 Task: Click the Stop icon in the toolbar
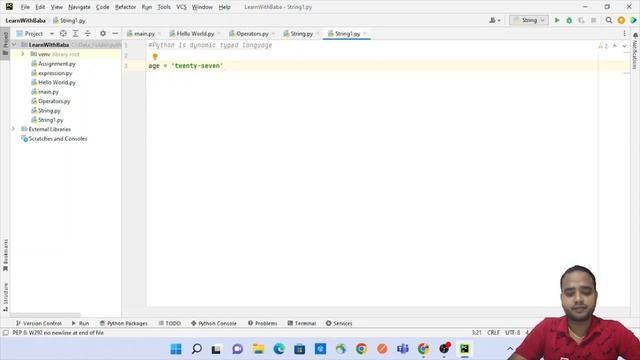pos(593,20)
